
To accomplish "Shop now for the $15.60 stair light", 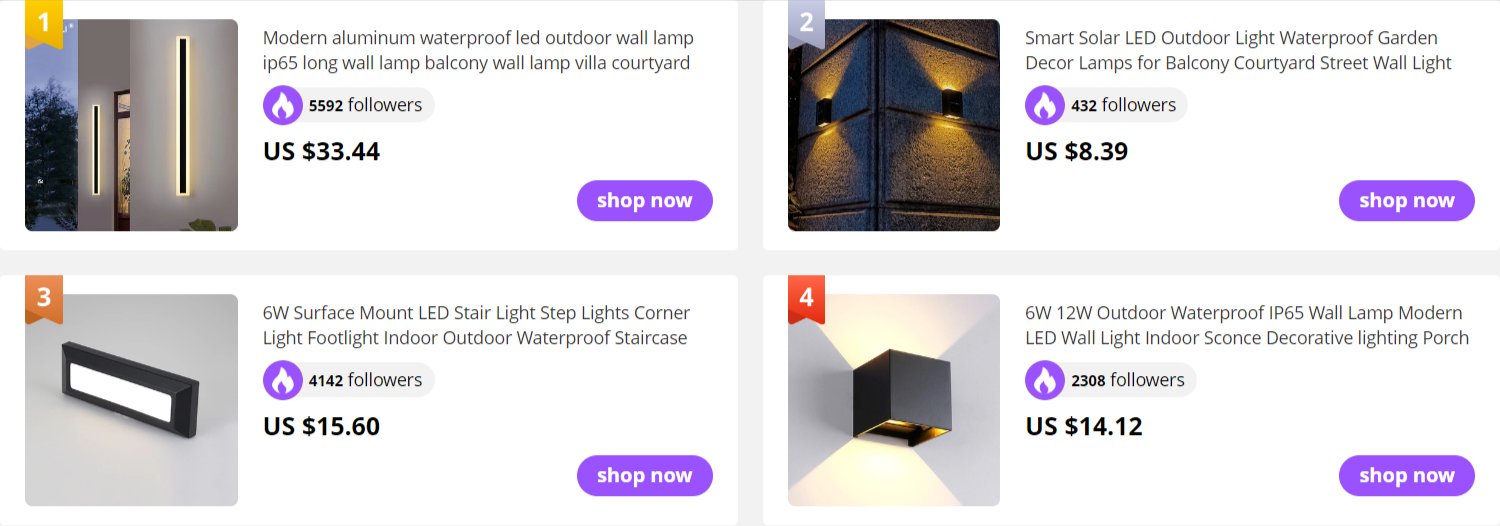I will (x=645, y=476).
